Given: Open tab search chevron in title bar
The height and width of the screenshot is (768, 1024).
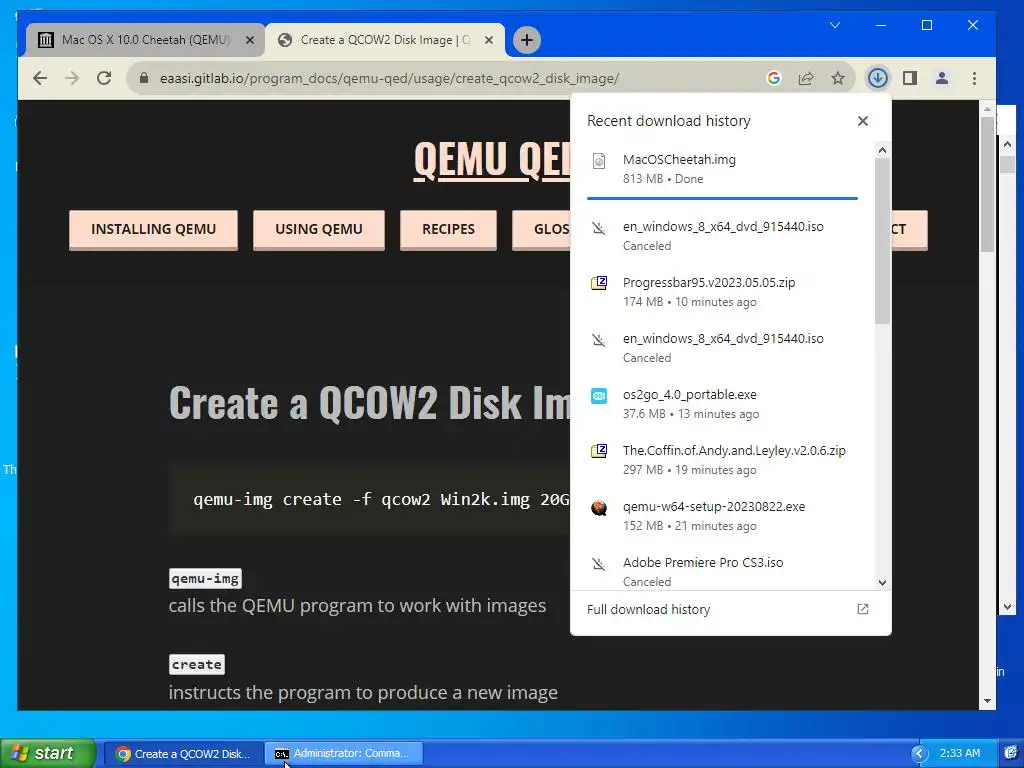Looking at the screenshot, I should (x=835, y=25).
